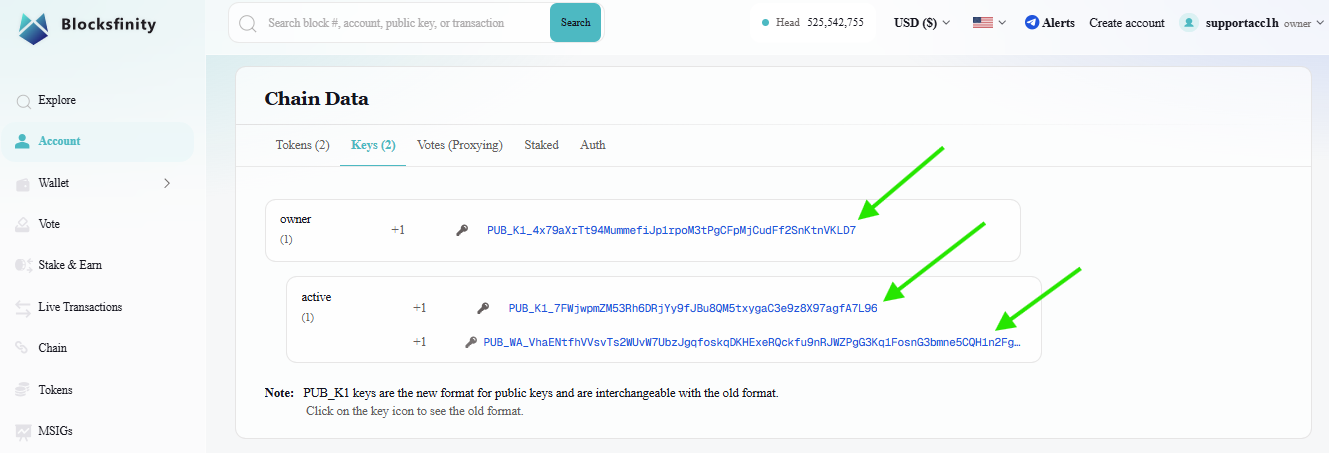Viewport: 1329px width, 453px height.
Task: Click the Telegram Alerts icon
Action: click(x=1032, y=22)
